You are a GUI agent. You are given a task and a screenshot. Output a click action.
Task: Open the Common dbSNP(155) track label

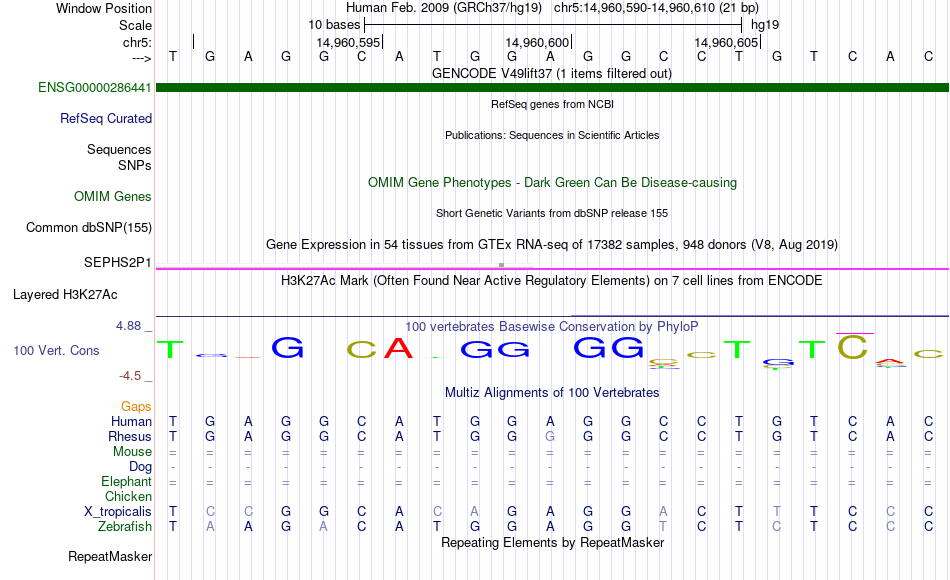pyautogui.click(x=89, y=227)
